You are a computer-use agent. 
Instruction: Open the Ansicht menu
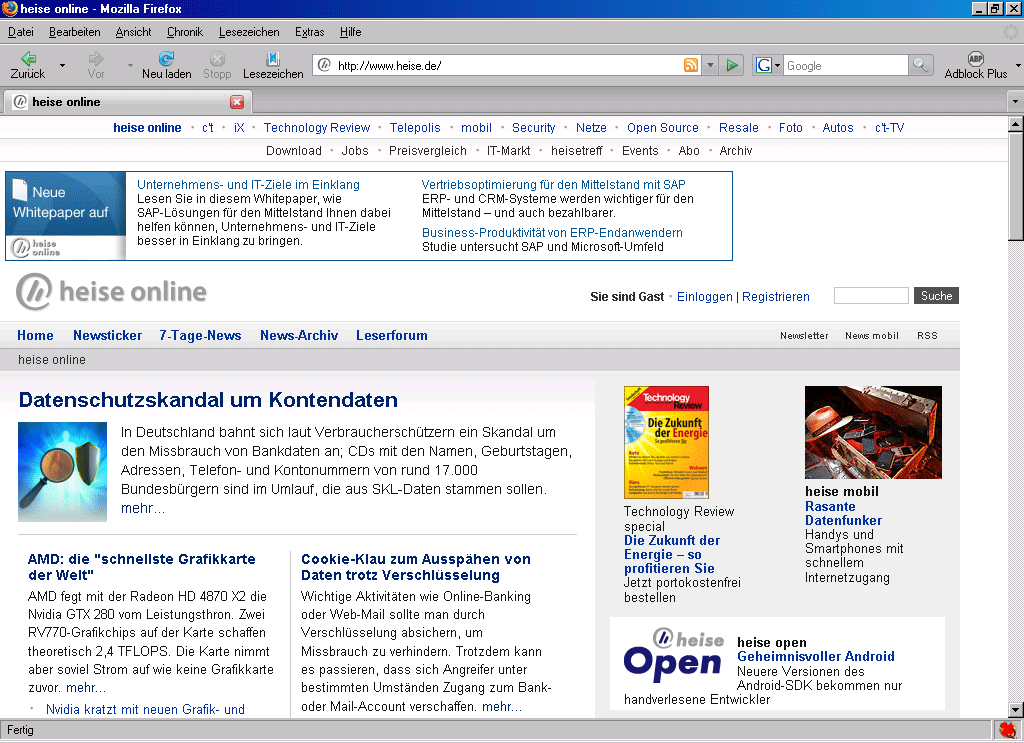pos(133,32)
